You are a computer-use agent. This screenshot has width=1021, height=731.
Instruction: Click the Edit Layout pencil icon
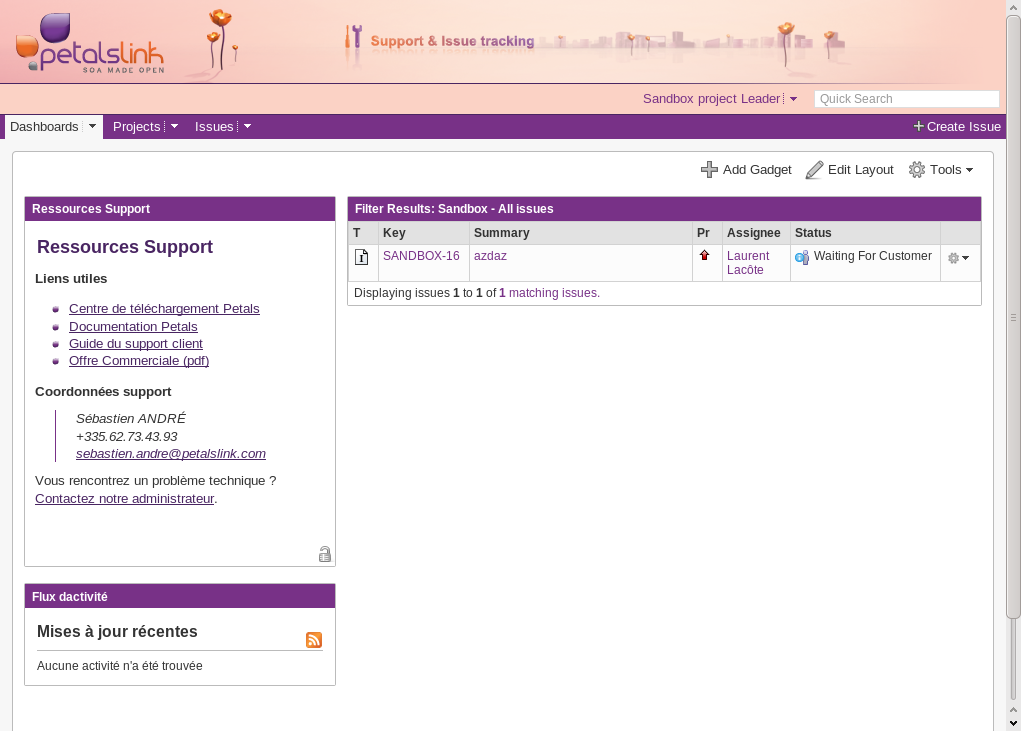pos(814,170)
